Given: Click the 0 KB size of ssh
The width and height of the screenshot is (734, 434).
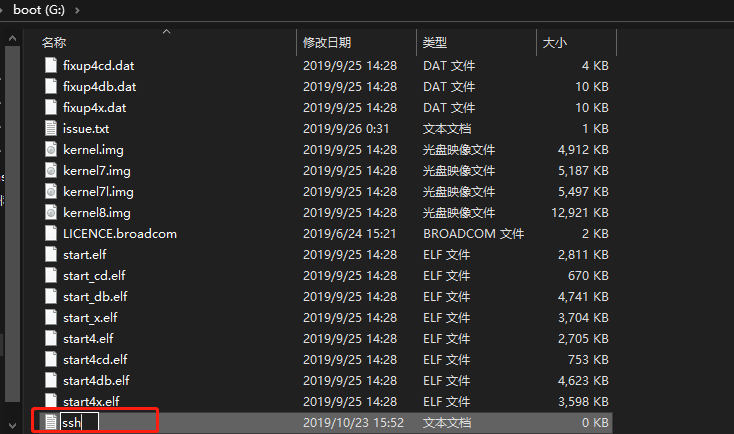Looking at the screenshot, I should click(x=595, y=423).
